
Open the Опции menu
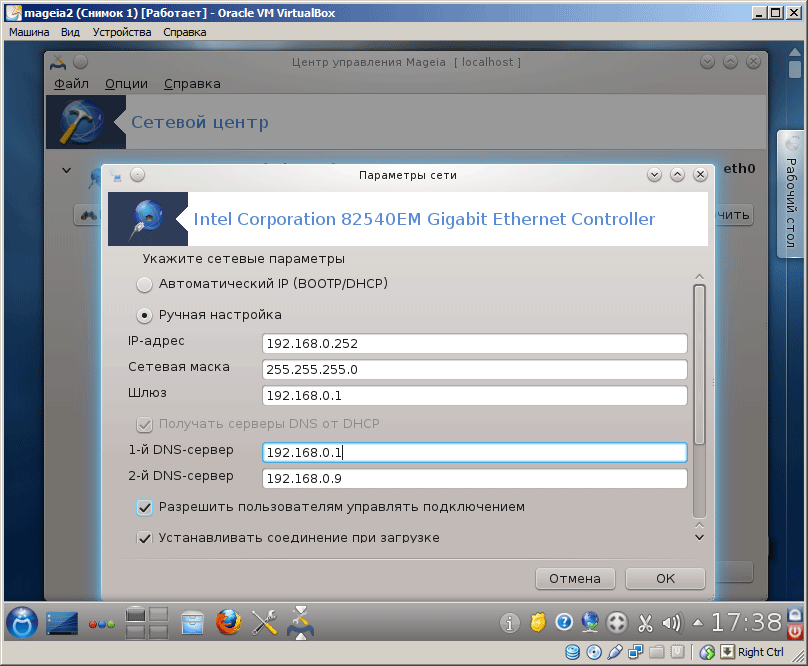coord(126,84)
